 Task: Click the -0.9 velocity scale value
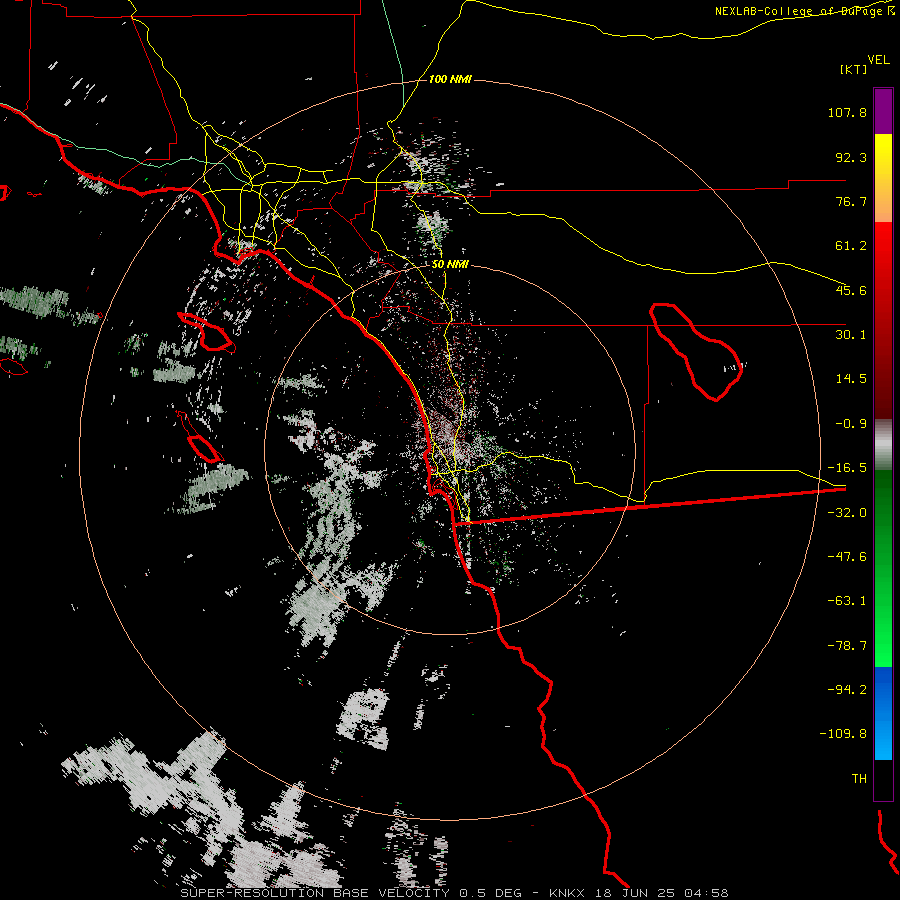851,424
